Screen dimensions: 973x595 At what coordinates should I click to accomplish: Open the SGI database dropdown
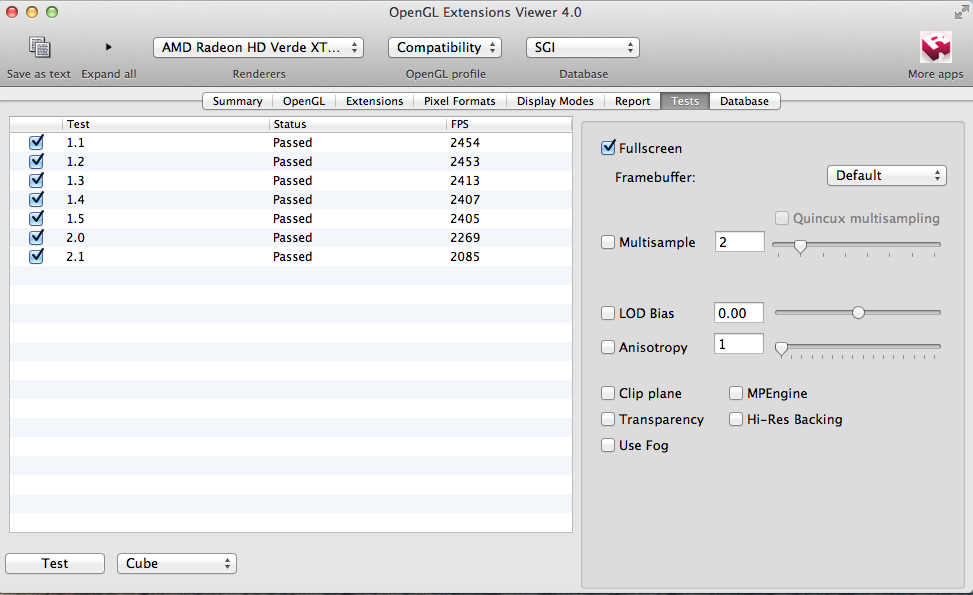tap(583, 48)
